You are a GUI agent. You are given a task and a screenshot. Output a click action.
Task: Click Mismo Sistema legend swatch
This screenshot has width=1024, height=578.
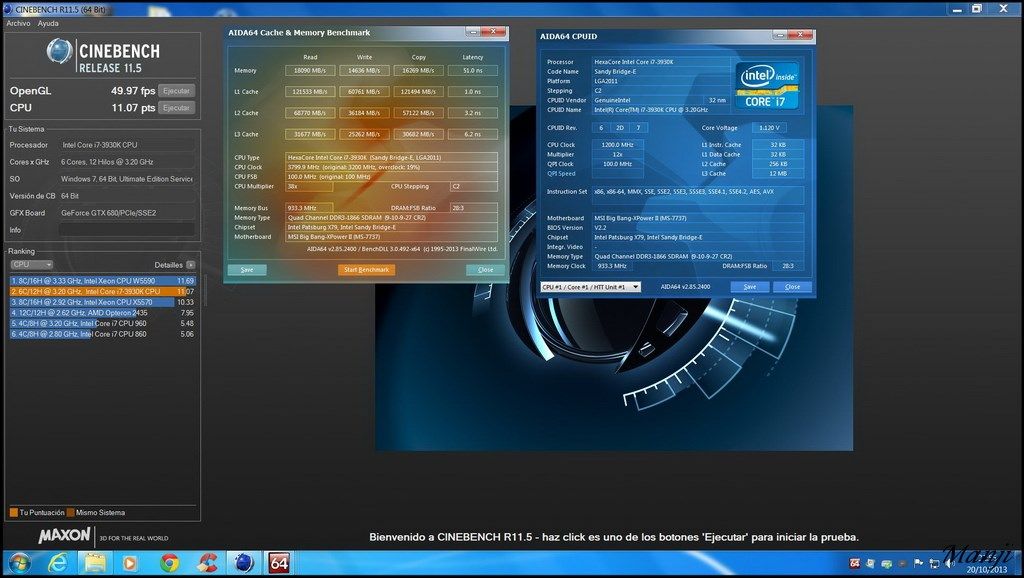(71, 513)
